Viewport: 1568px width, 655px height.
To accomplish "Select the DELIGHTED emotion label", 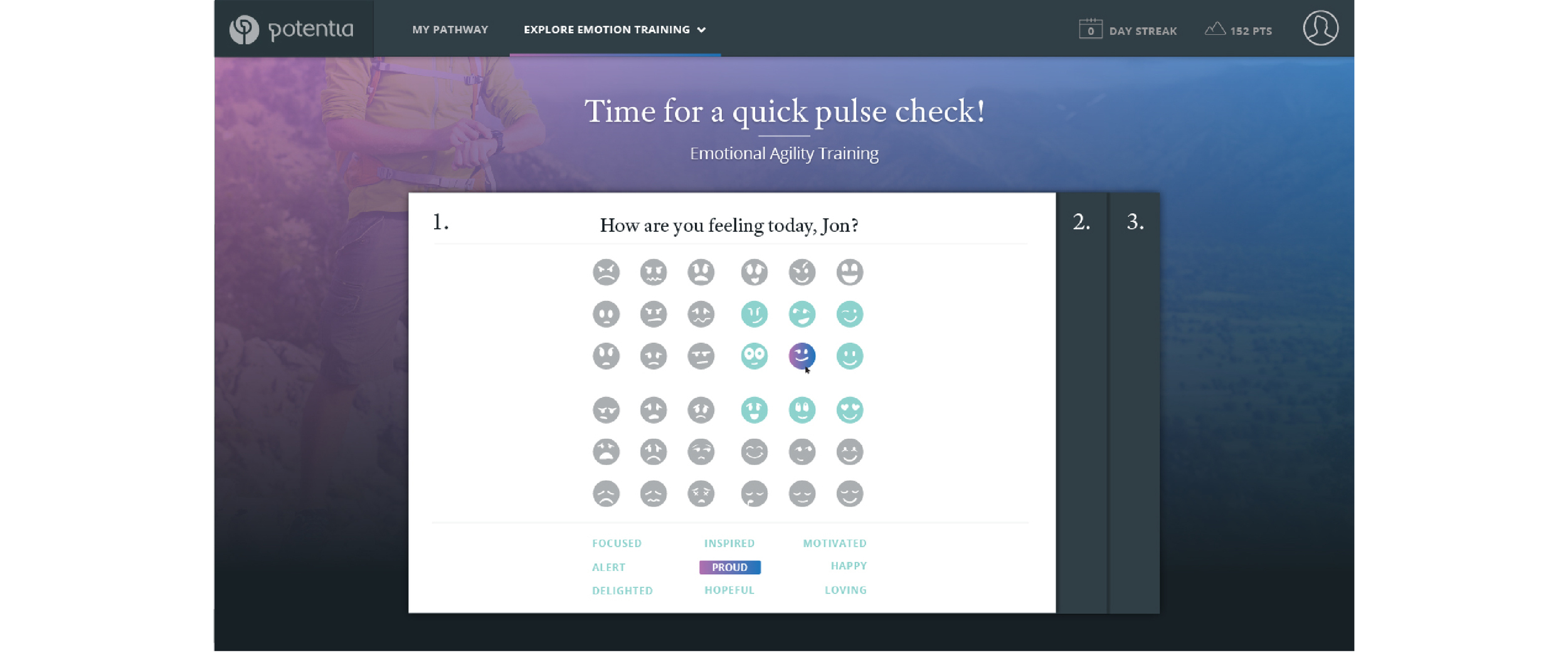I will point(622,590).
